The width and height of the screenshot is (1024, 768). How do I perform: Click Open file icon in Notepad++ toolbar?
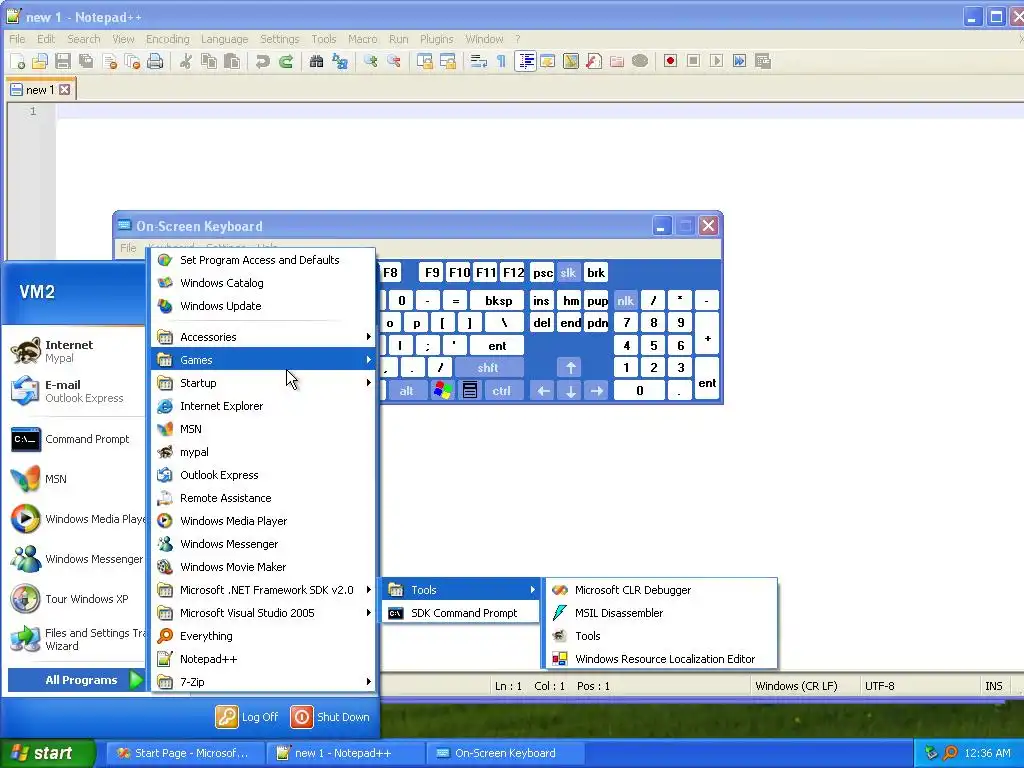(x=40, y=61)
